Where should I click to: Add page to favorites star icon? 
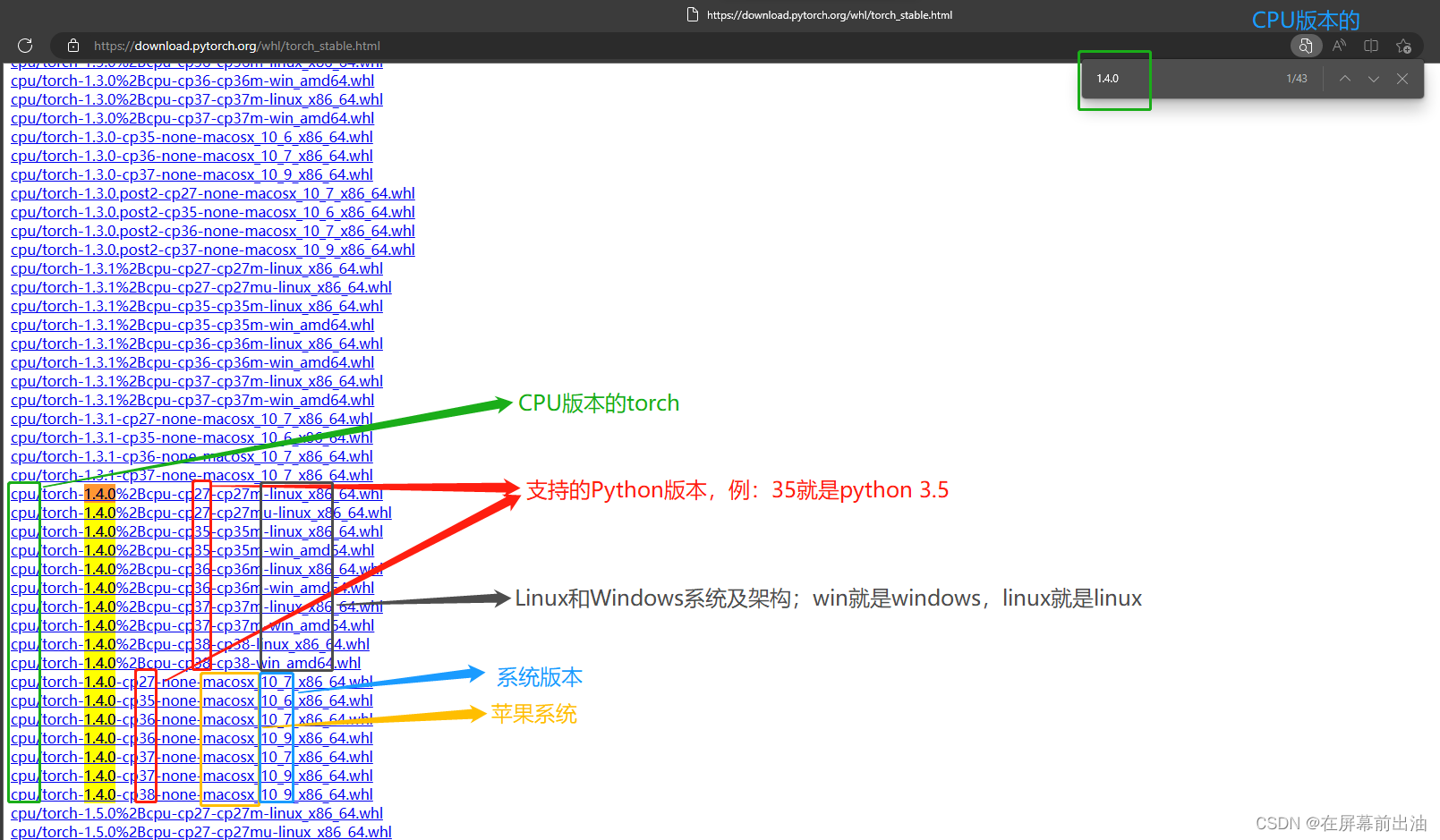click(x=1403, y=46)
